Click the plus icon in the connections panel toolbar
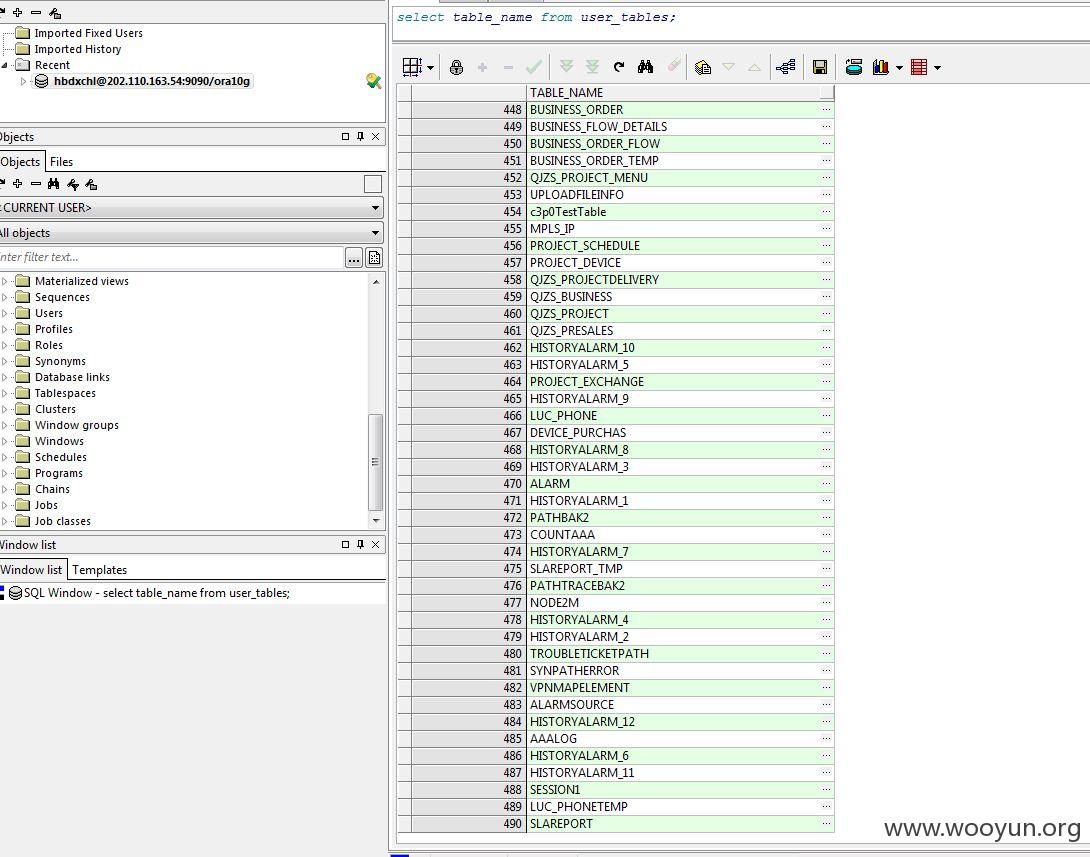Screen dimensions: 1090x857 point(17,13)
